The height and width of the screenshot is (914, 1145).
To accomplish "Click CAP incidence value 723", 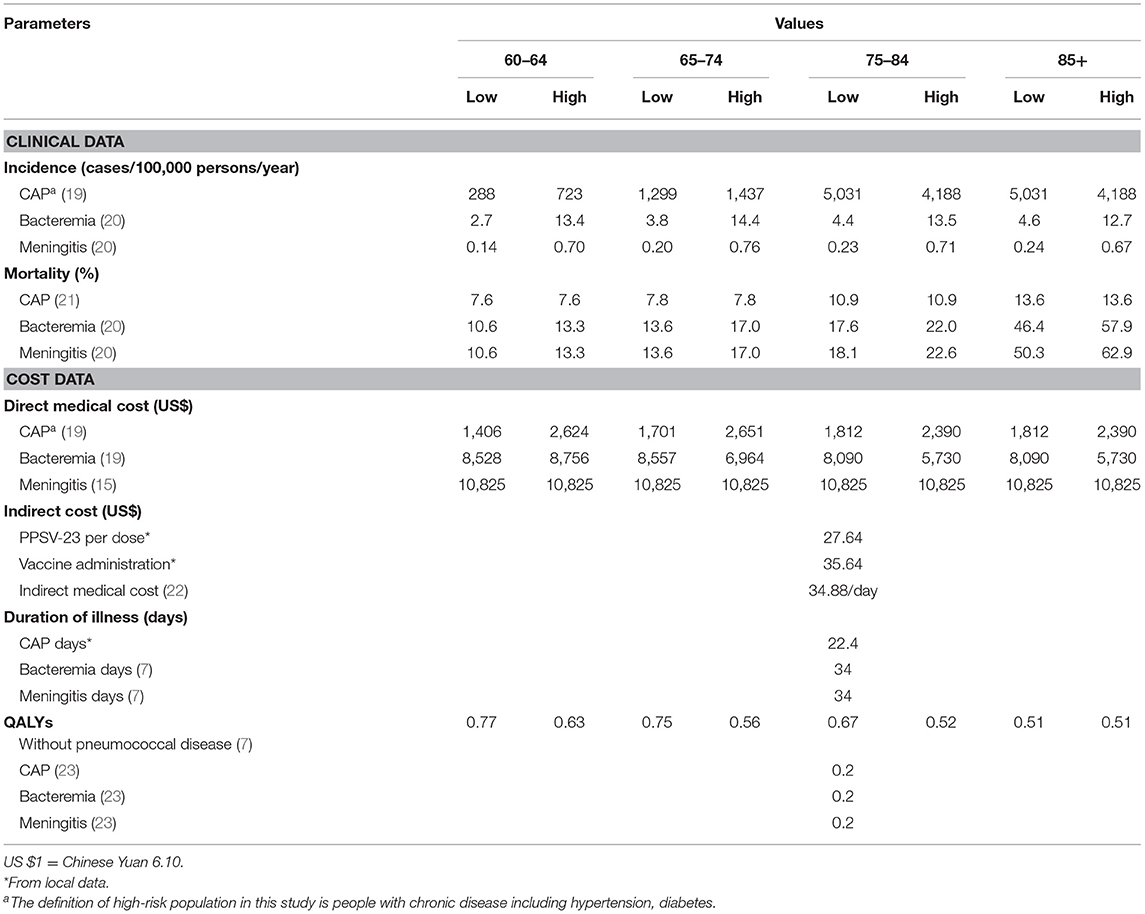I will 569,194.
